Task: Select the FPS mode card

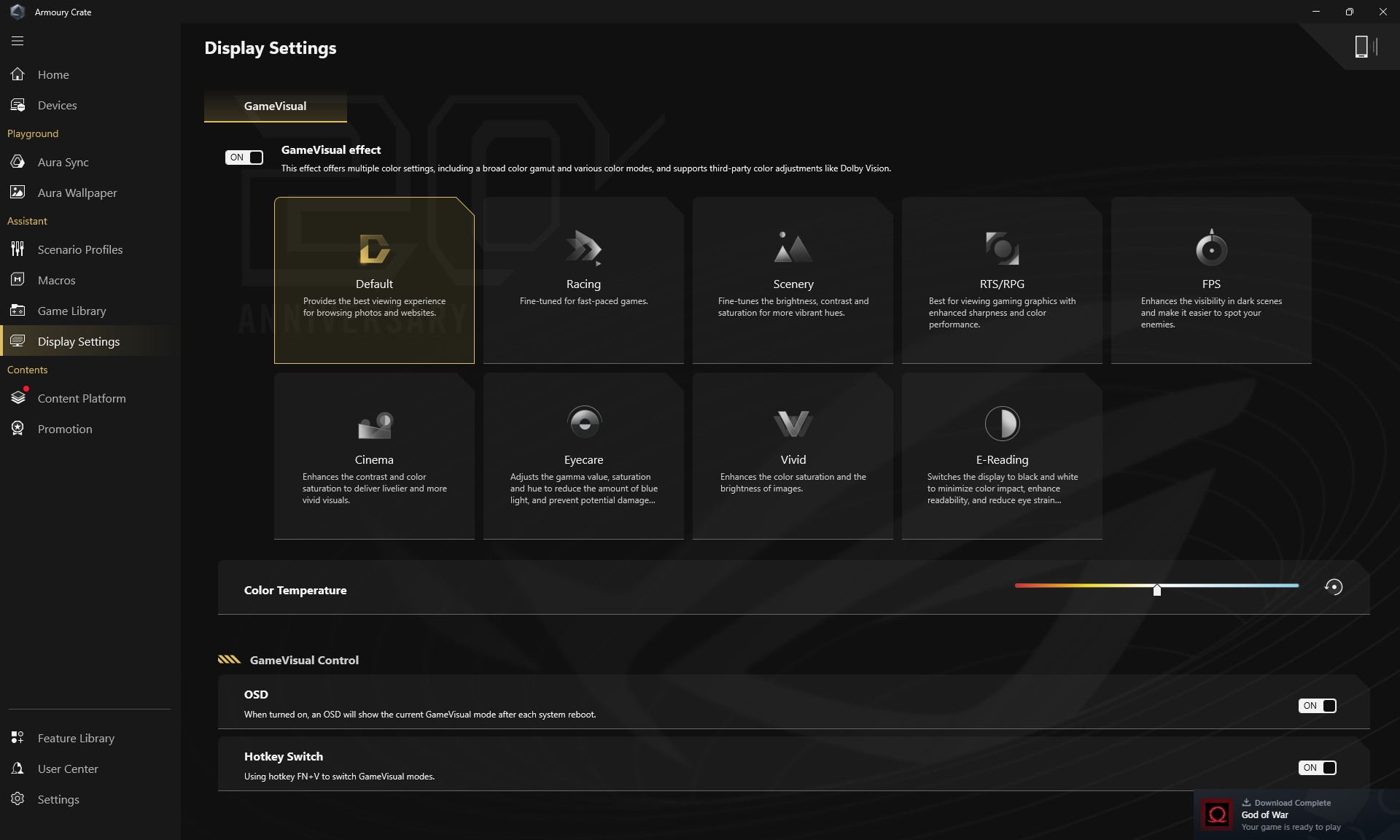Action: 1211,280
